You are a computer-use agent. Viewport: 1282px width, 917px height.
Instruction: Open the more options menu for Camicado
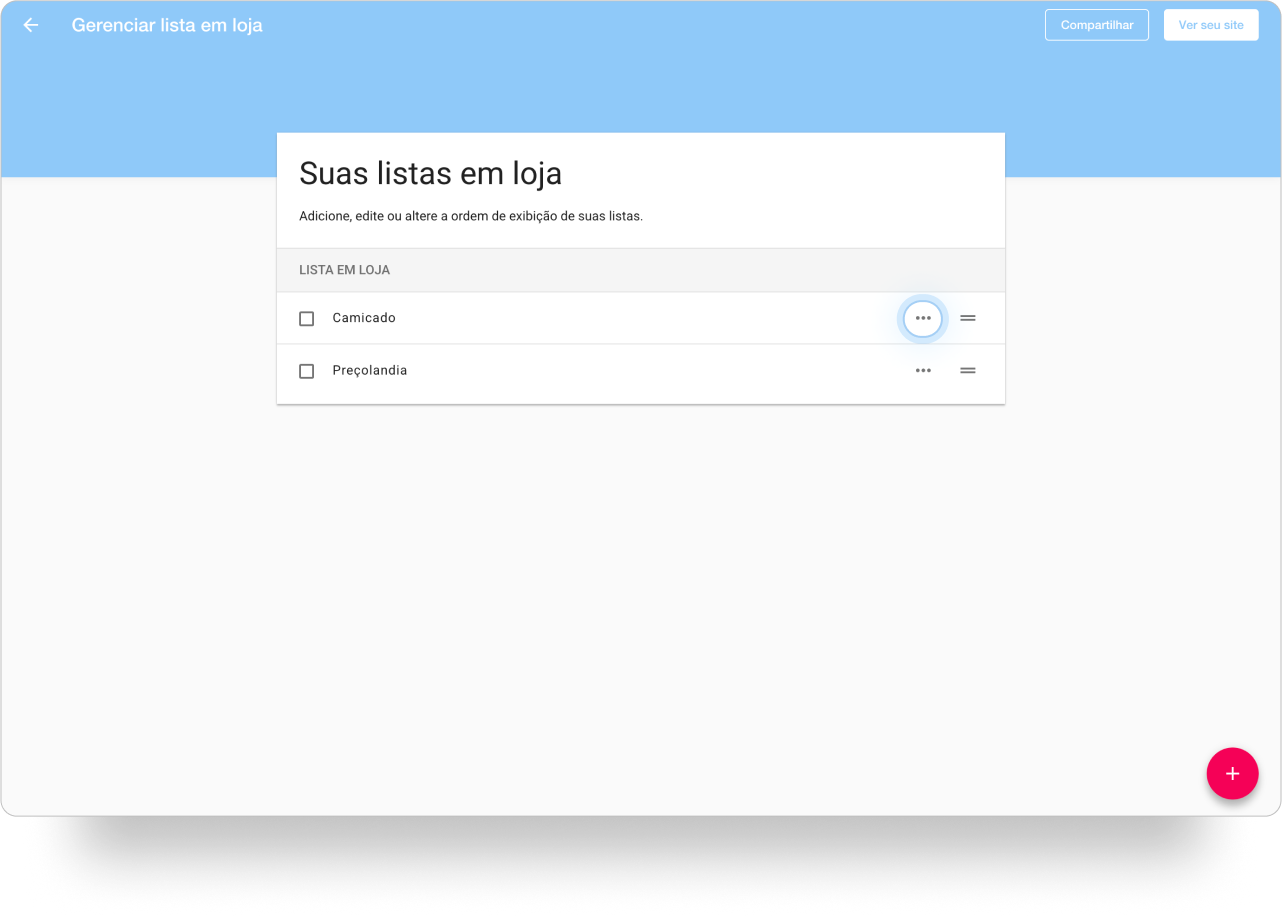(923, 318)
